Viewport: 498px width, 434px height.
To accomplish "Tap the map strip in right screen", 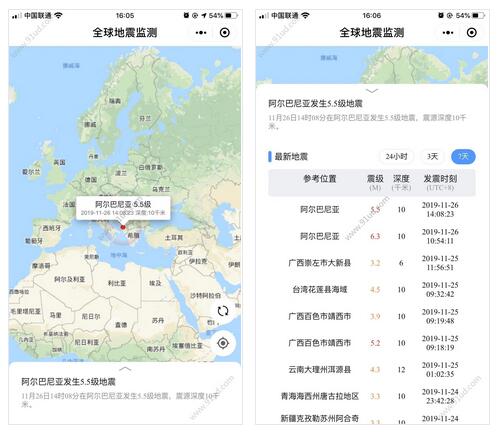I will [x=372, y=65].
